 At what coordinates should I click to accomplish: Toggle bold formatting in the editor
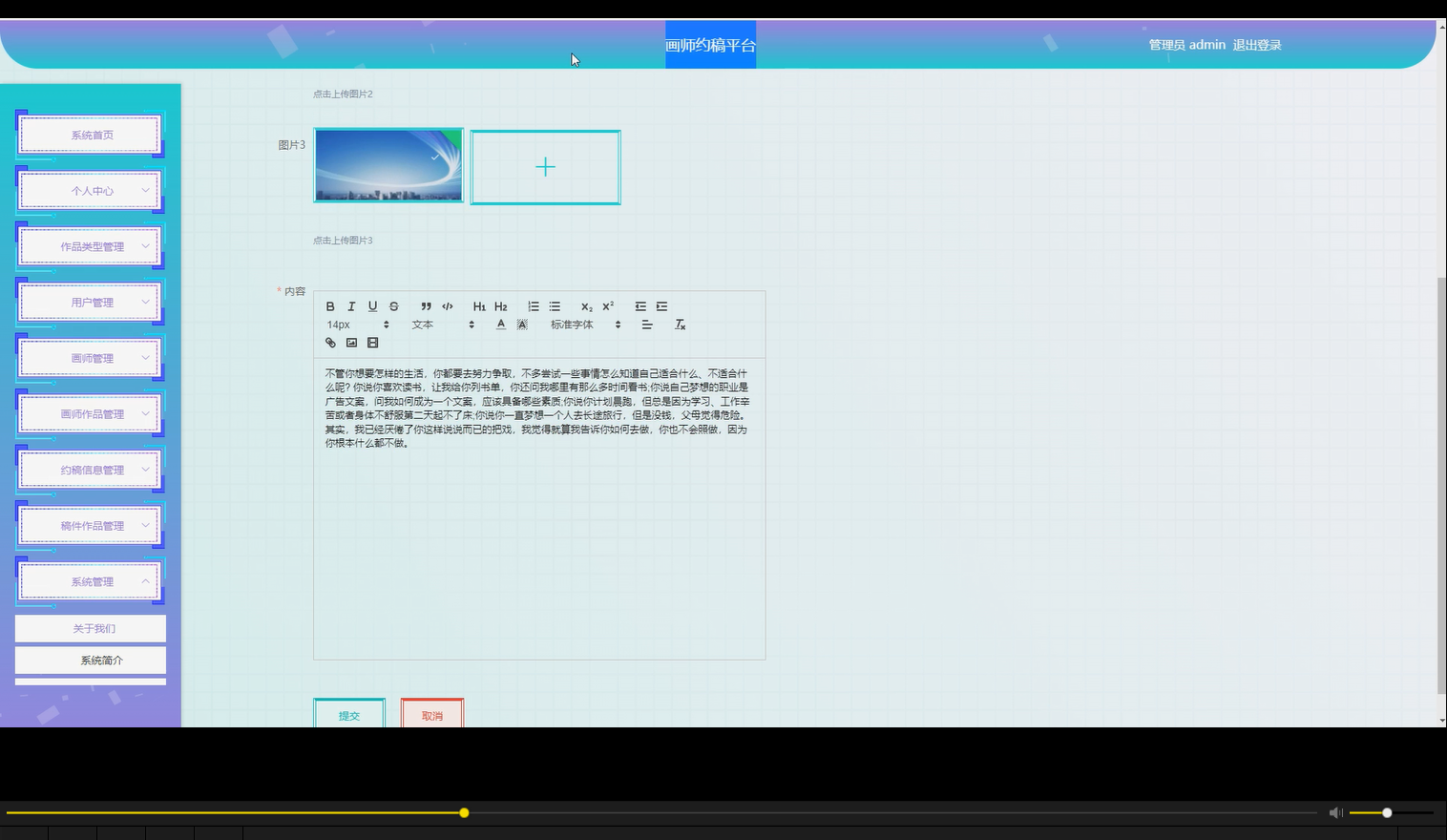330,305
